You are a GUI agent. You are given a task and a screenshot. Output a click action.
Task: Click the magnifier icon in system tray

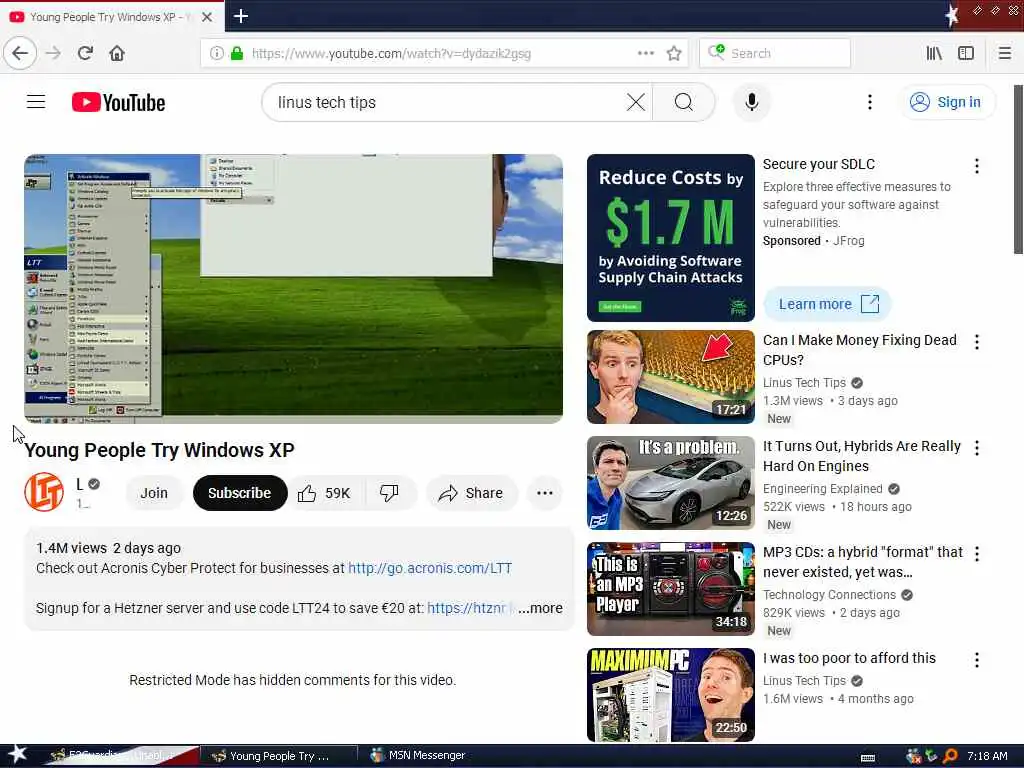pos(951,756)
